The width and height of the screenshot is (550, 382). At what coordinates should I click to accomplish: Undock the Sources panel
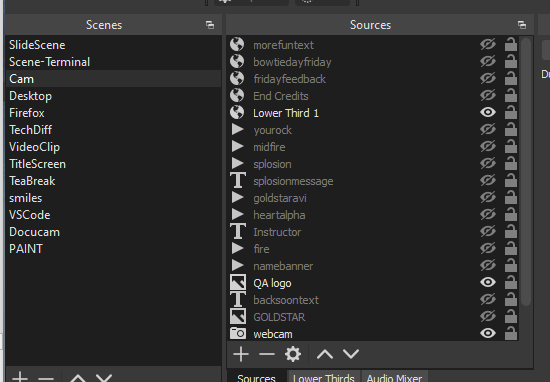[522, 25]
